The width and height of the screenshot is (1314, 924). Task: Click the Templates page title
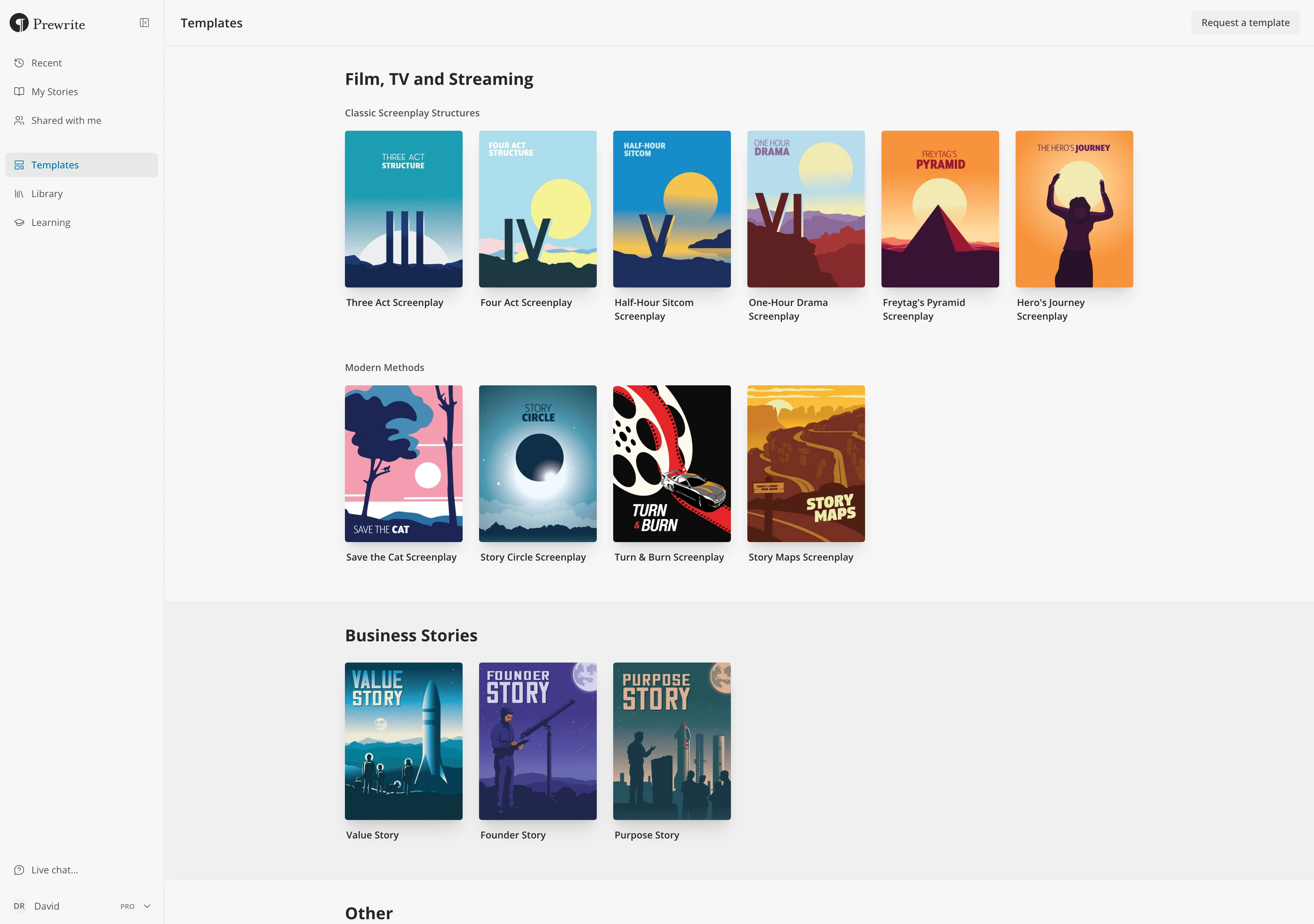click(x=212, y=23)
